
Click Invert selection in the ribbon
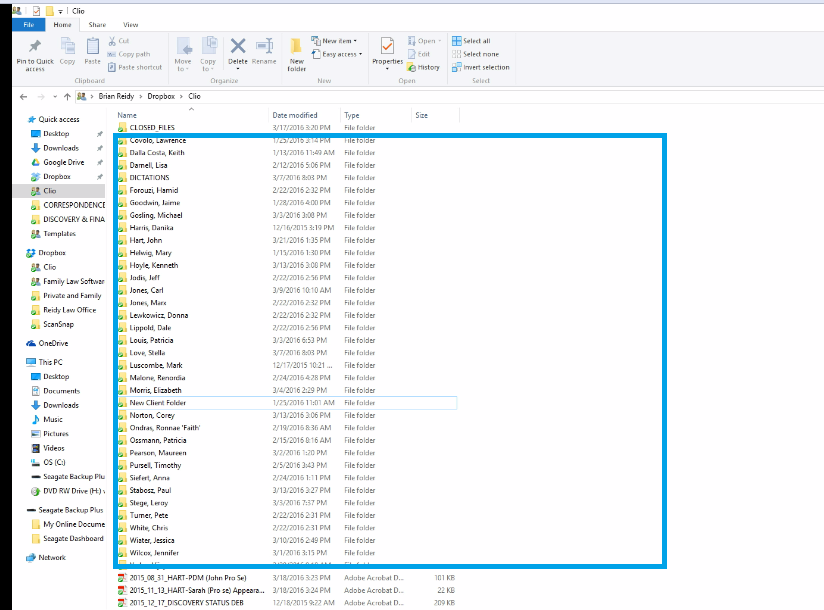click(477, 67)
